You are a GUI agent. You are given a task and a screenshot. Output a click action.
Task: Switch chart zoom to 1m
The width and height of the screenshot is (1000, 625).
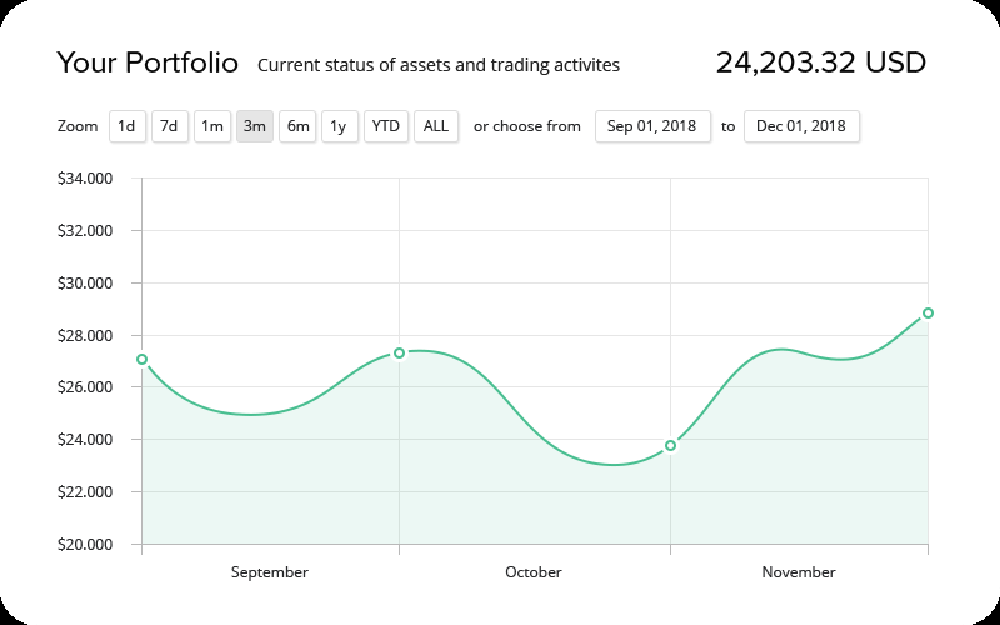[x=212, y=126]
